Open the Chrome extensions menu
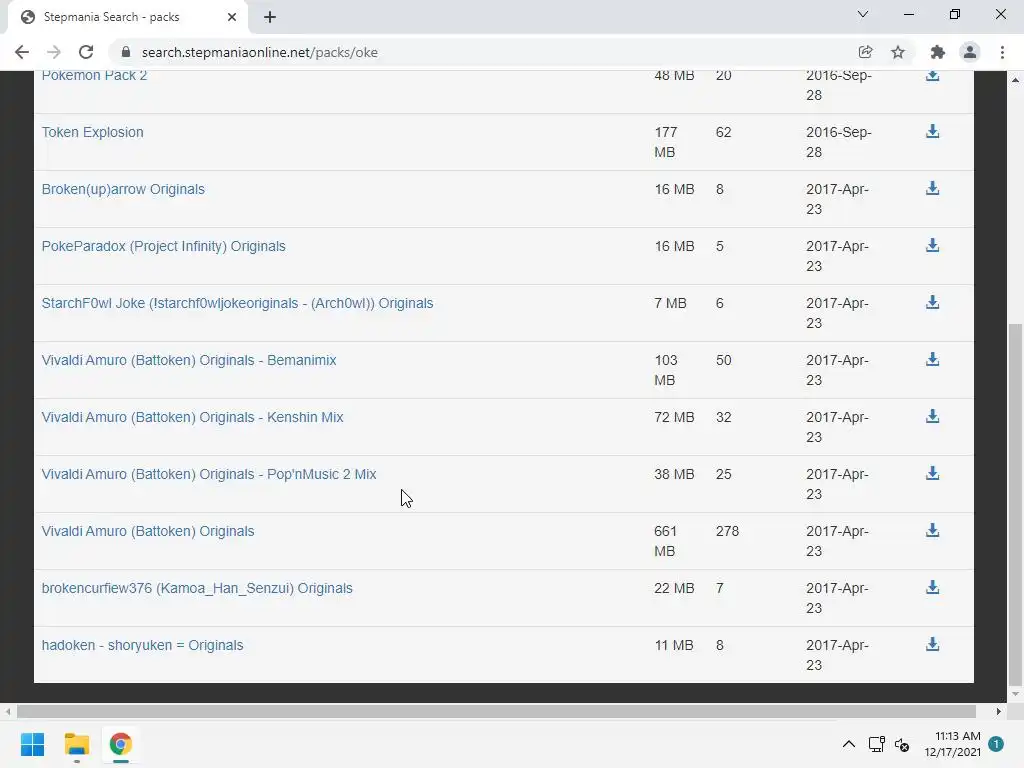The height and width of the screenshot is (768, 1024). tap(938, 52)
